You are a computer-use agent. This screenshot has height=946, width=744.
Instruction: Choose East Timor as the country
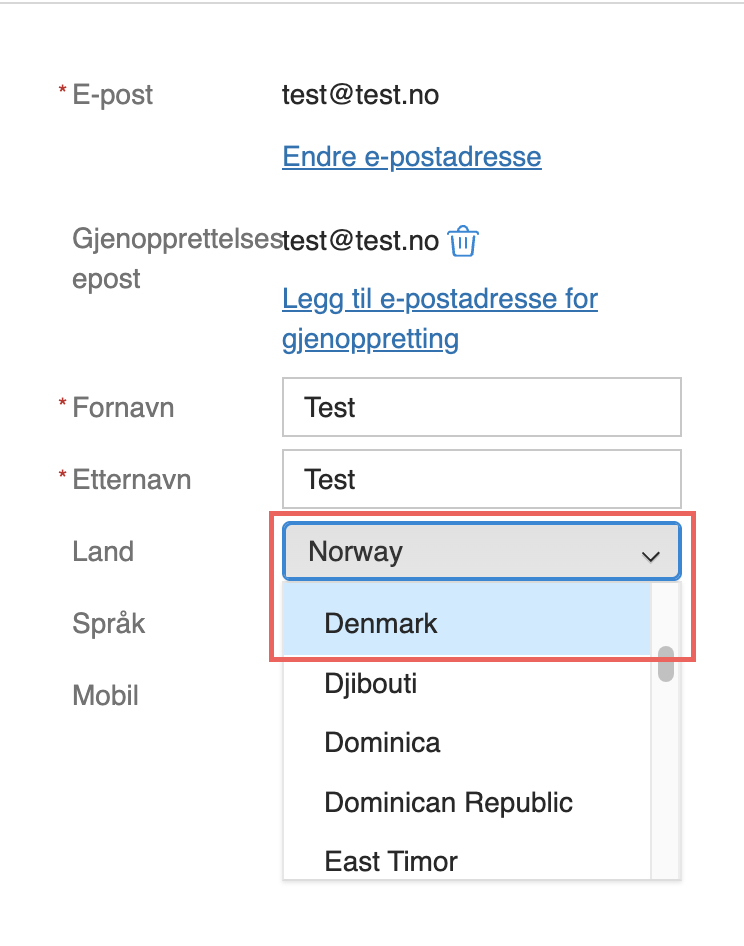click(391, 861)
